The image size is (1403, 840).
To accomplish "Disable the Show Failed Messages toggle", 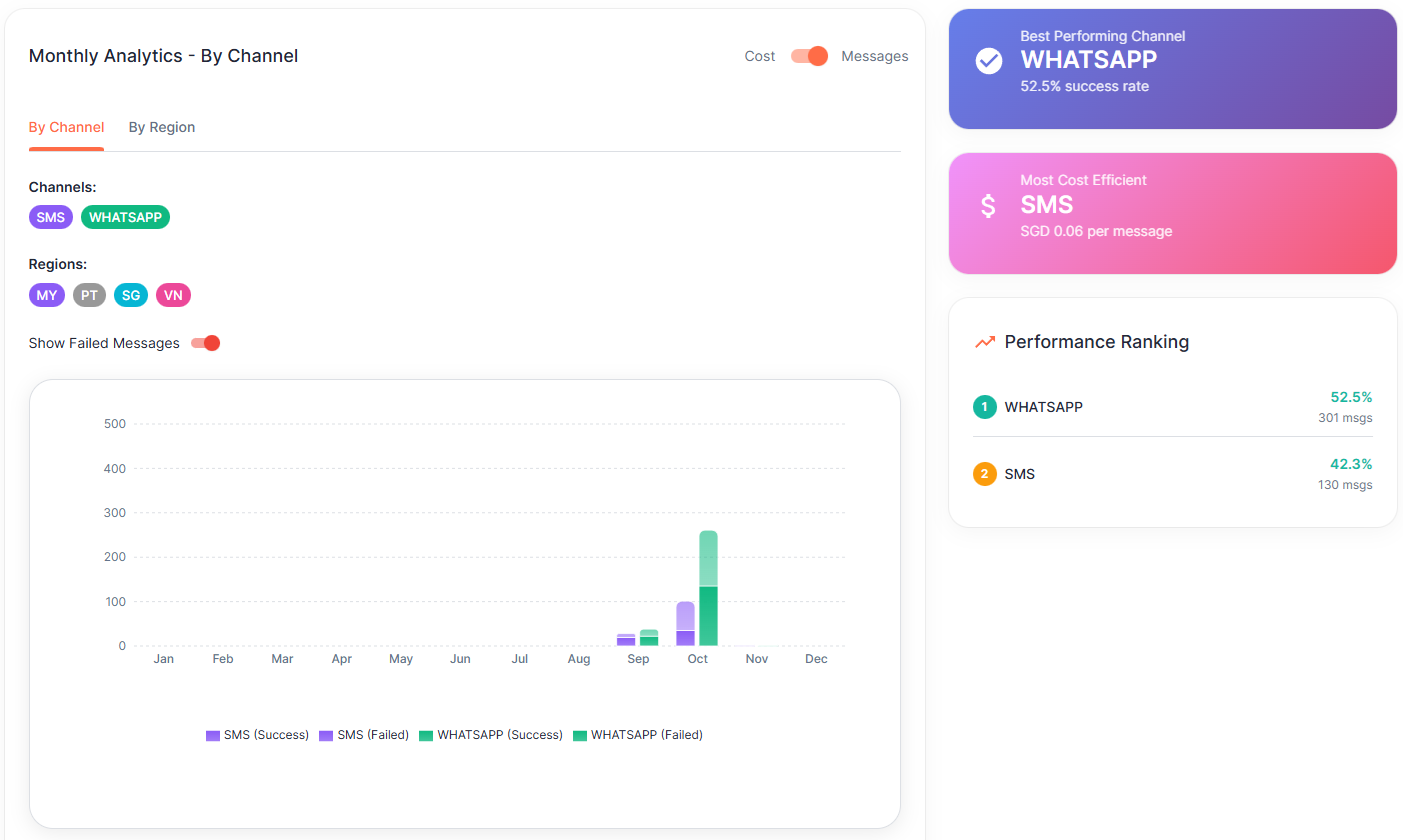I will [205, 343].
